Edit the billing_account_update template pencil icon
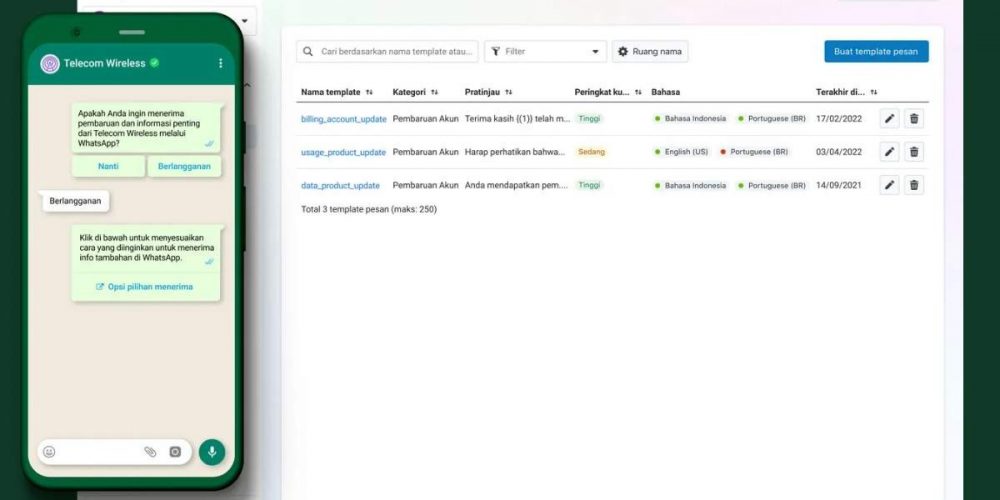The height and width of the screenshot is (500, 1000). [x=889, y=119]
